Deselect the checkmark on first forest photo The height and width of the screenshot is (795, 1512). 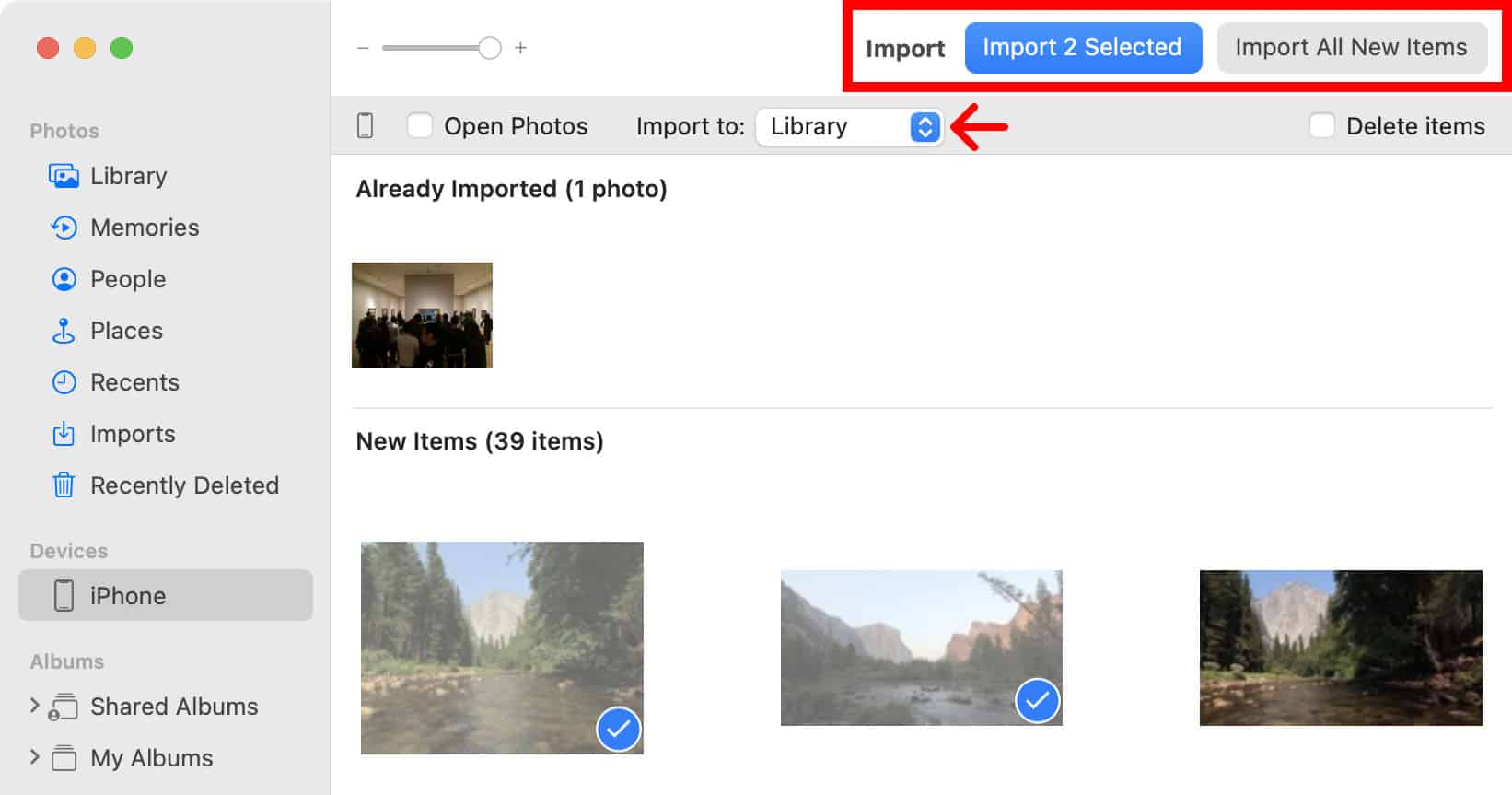[x=619, y=730]
